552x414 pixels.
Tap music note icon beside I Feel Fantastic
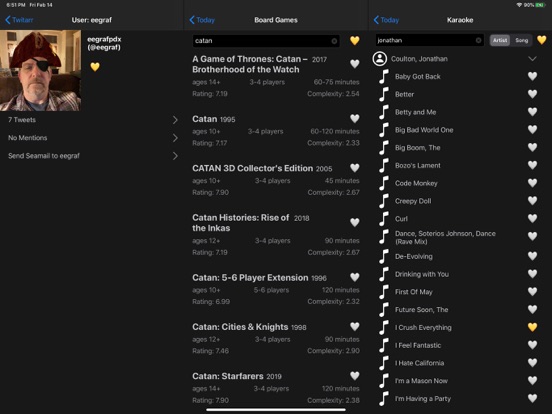tap(384, 345)
